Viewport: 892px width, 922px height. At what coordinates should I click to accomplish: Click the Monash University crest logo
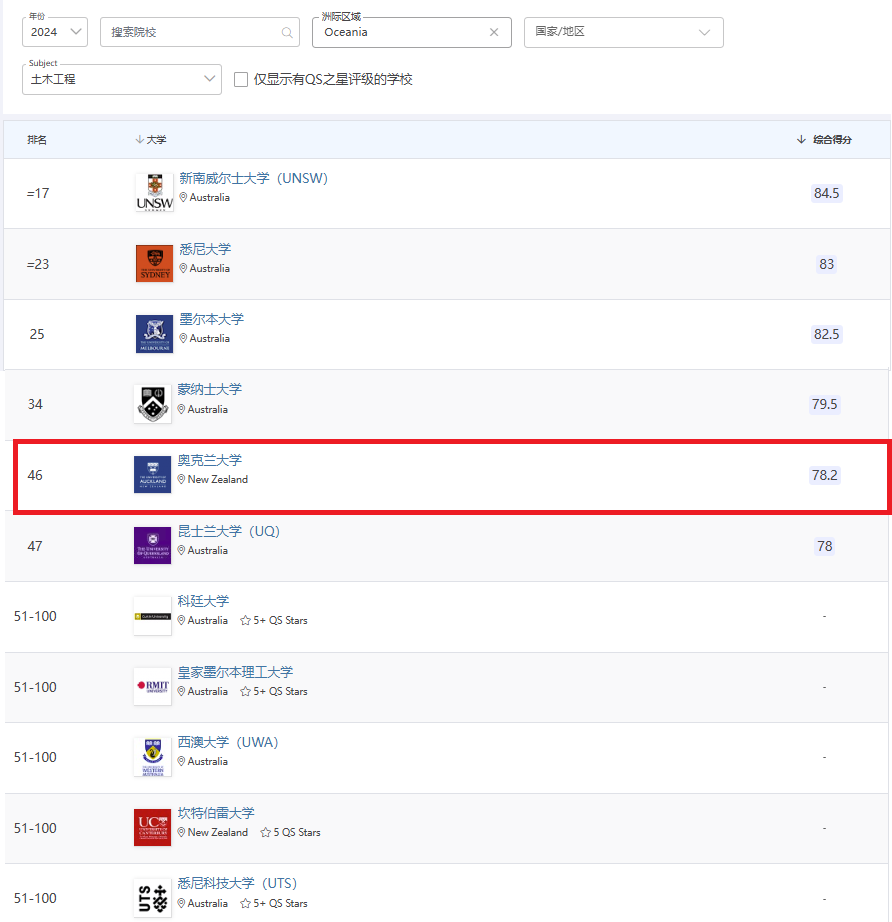153,404
